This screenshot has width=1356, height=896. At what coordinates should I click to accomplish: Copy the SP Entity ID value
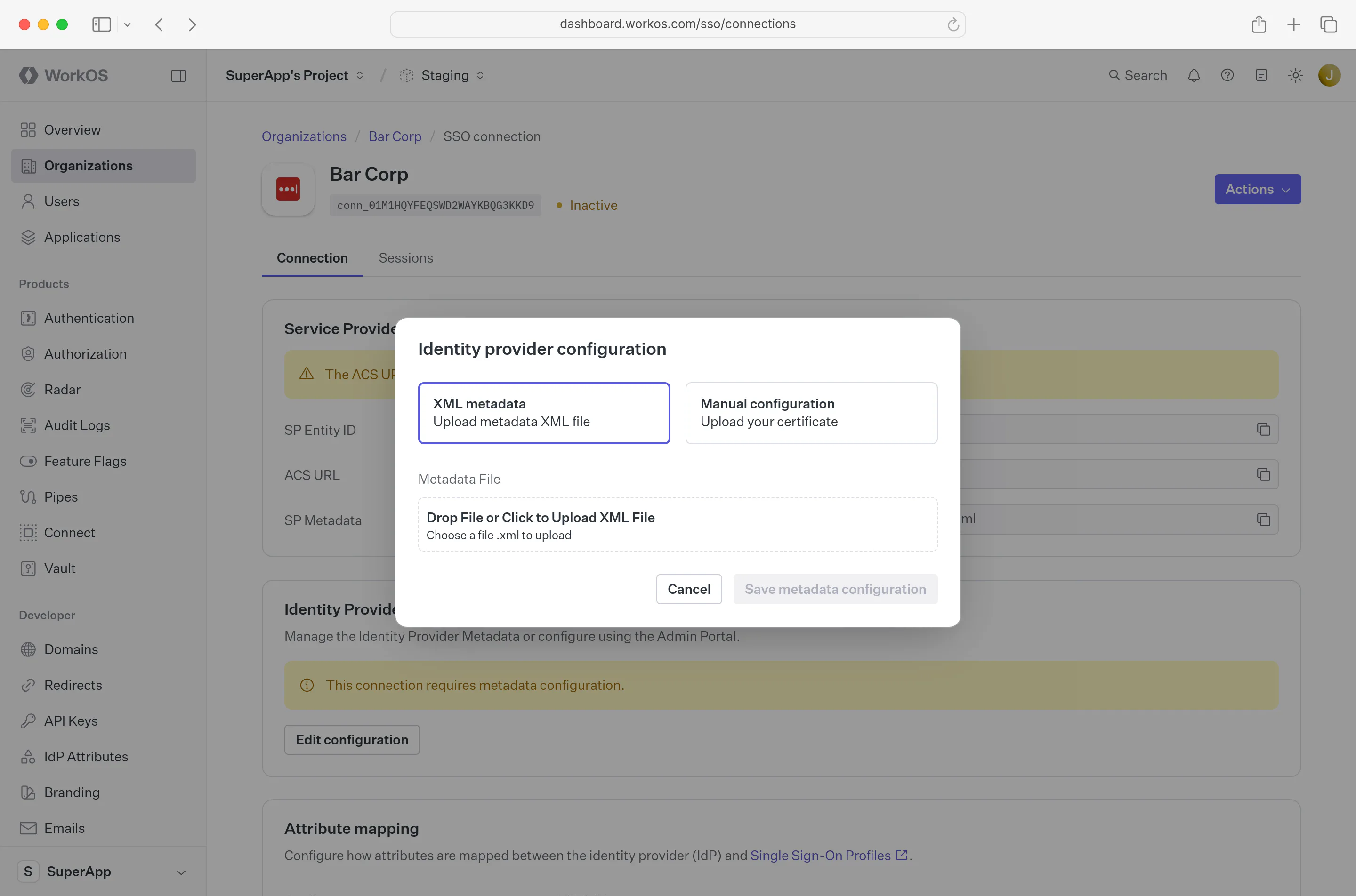[1263, 429]
